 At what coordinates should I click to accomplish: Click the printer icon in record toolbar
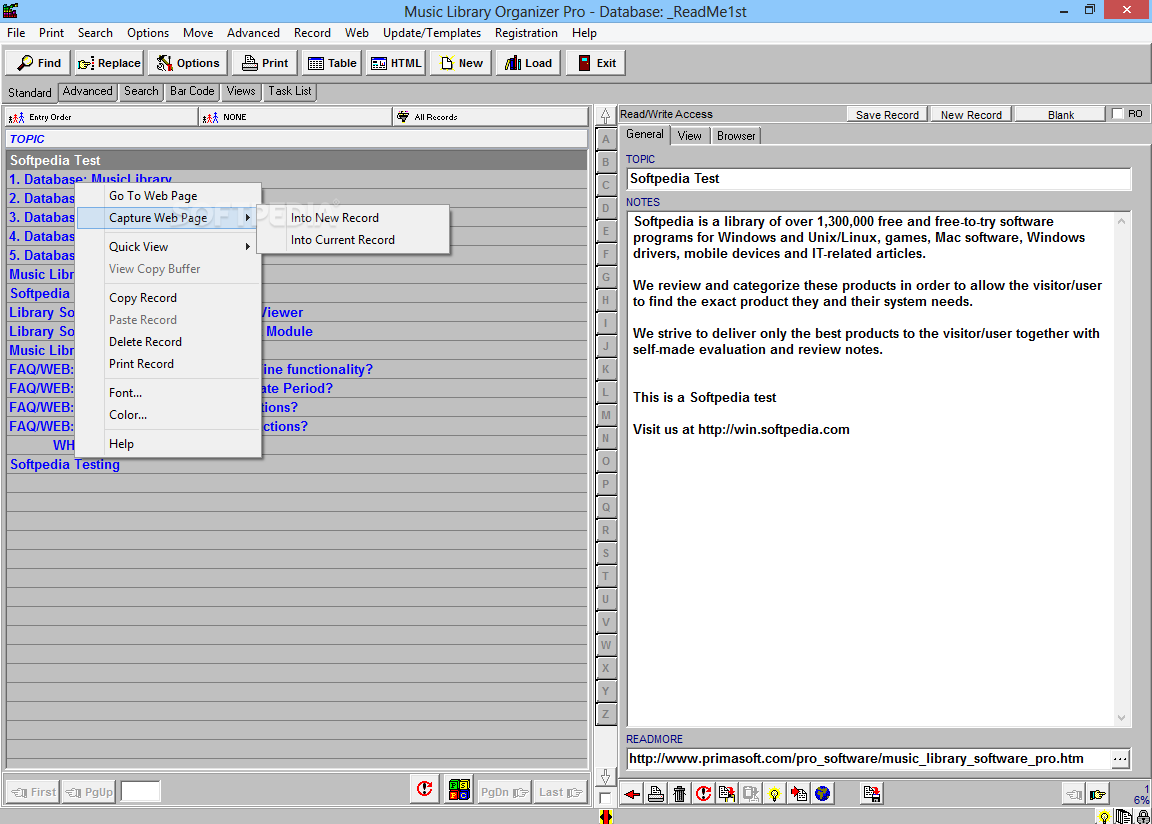[656, 794]
